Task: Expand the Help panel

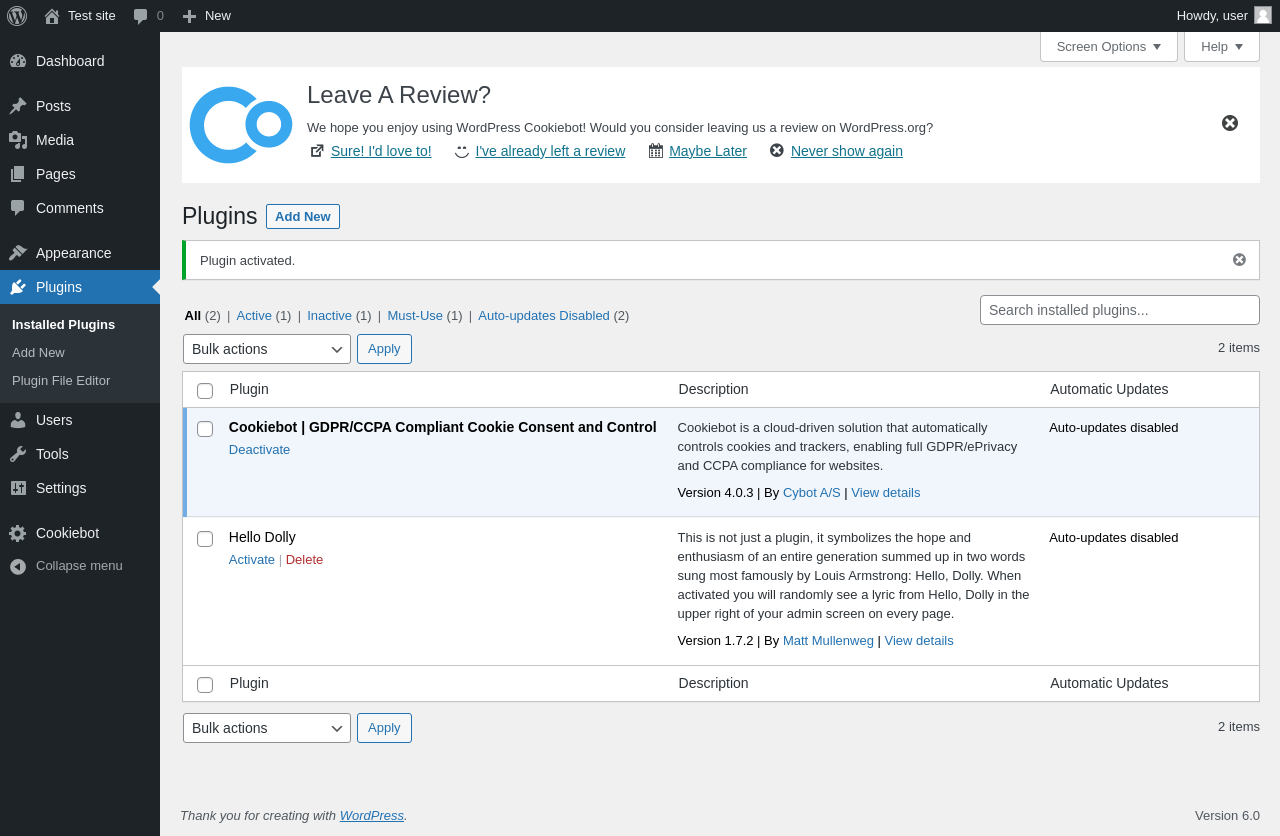Action: coord(1222,46)
